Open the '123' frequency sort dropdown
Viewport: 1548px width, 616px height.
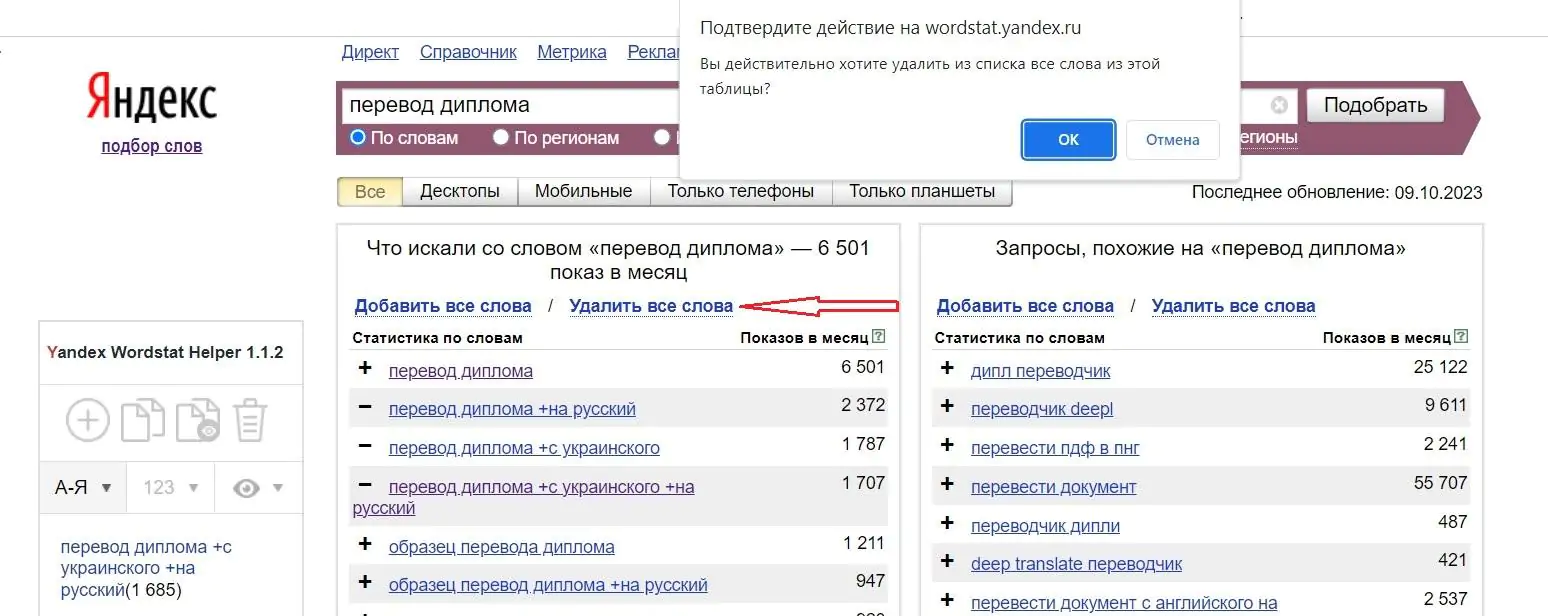tap(171, 487)
